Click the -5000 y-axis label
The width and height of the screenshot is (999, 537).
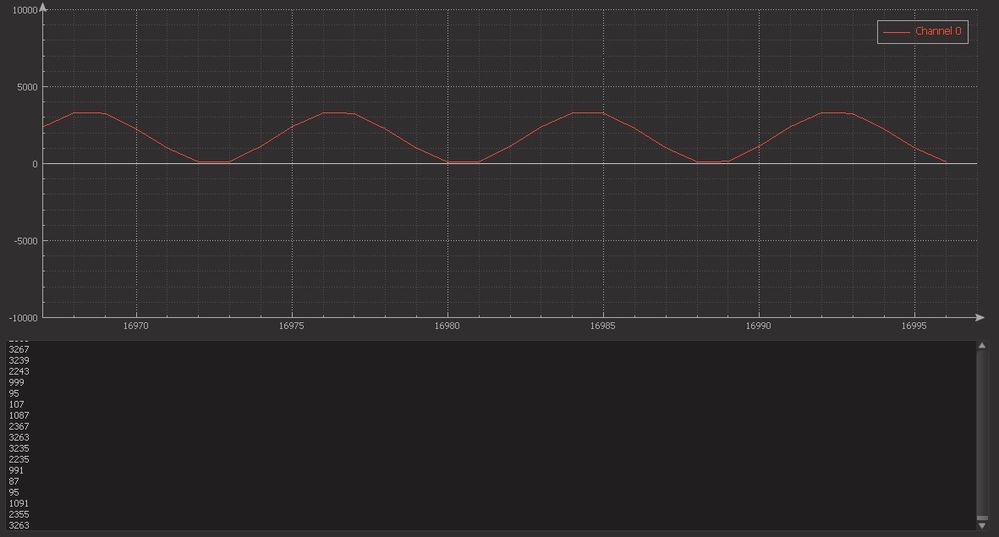pos(25,241)
